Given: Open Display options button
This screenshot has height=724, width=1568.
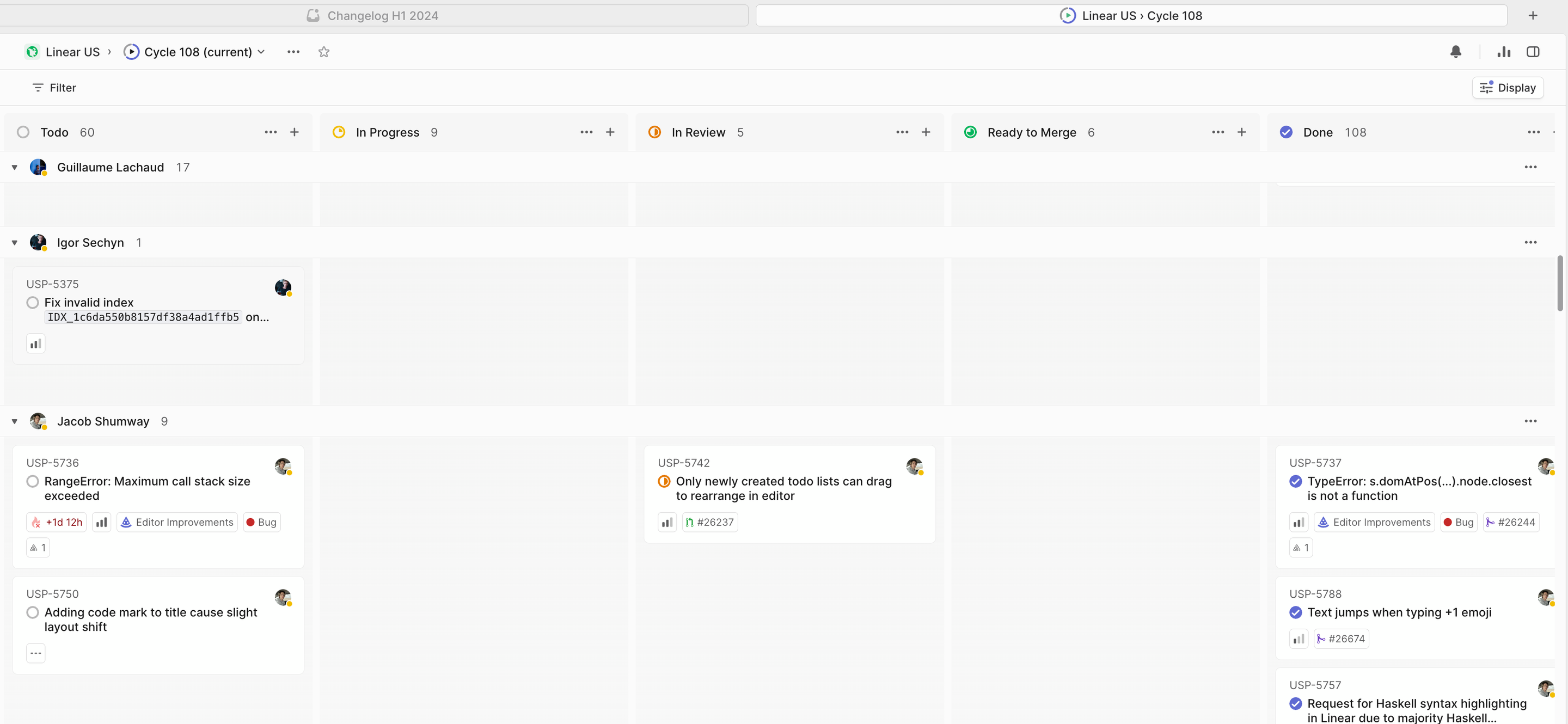Looking at the screenshot, I should point(1507,88).
